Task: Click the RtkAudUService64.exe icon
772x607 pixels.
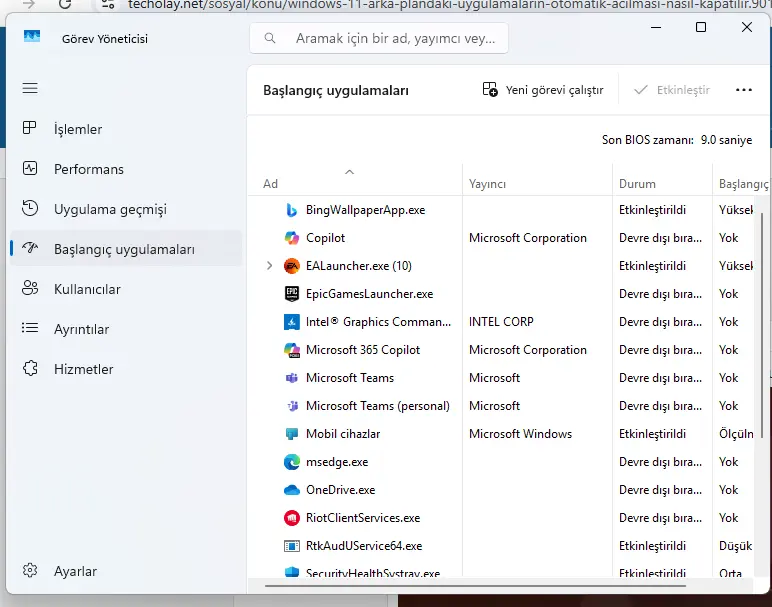Action: pos(292,546)
